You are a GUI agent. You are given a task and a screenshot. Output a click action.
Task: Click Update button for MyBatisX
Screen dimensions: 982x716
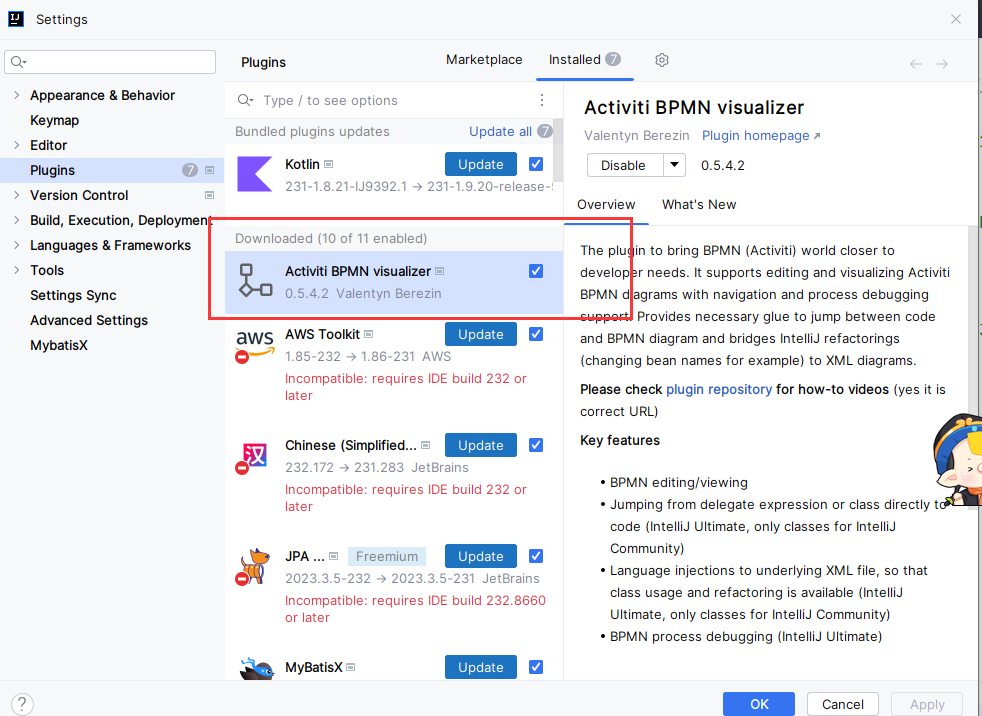click(x=481, y=667)
